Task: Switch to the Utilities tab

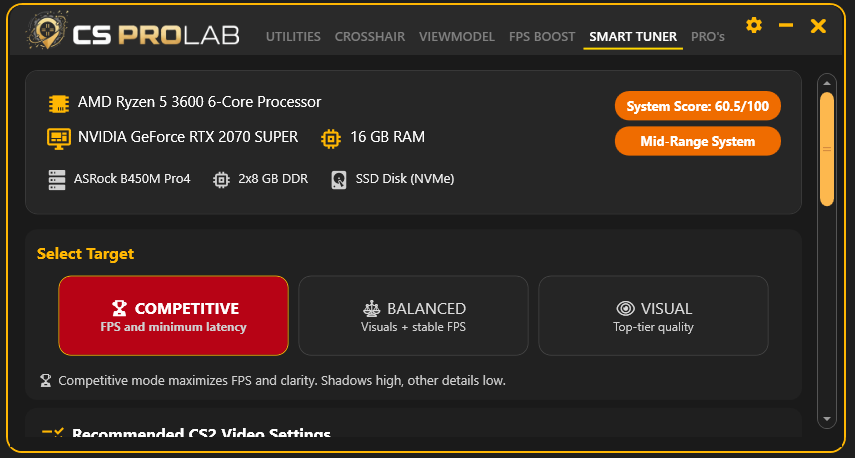Action: [x=293, y=37]
